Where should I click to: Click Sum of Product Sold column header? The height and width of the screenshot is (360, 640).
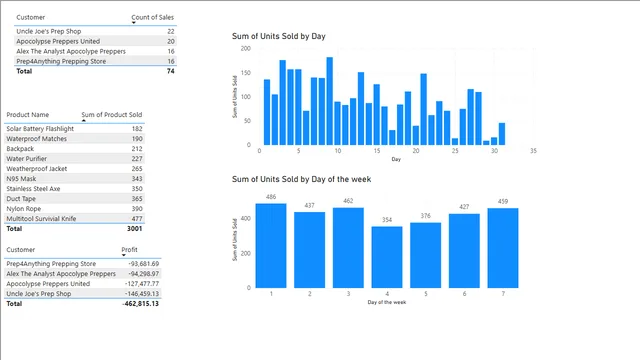point(111,115)
